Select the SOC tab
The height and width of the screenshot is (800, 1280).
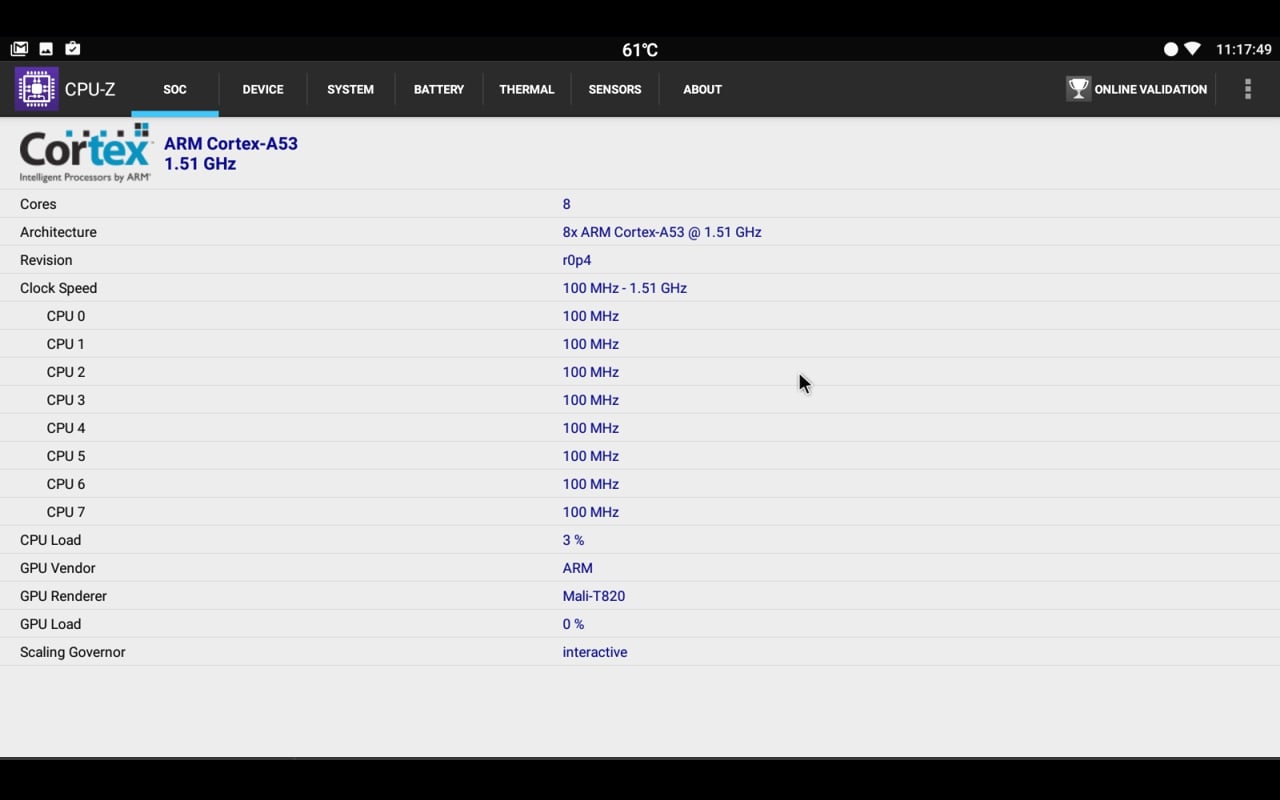(175, 89)
